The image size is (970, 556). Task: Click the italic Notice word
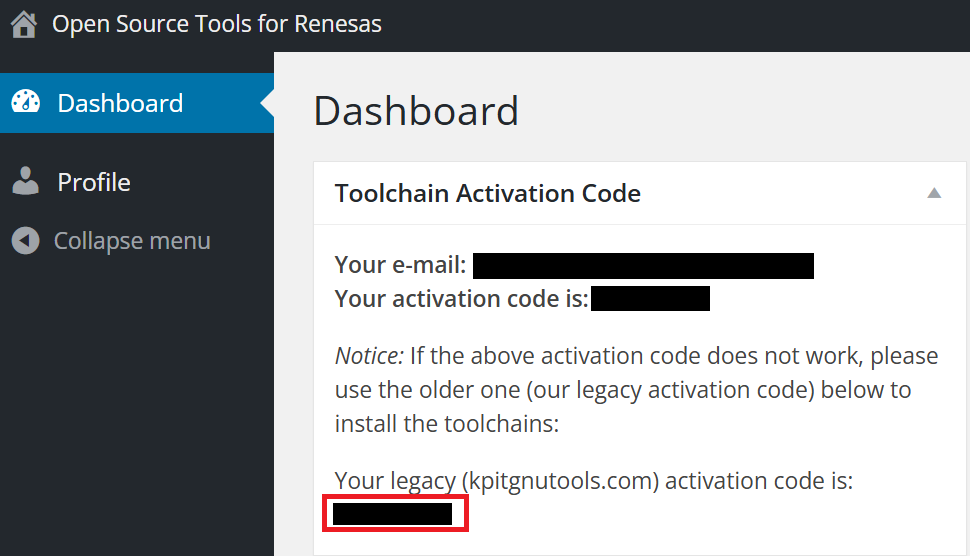[x=367, y=356]
